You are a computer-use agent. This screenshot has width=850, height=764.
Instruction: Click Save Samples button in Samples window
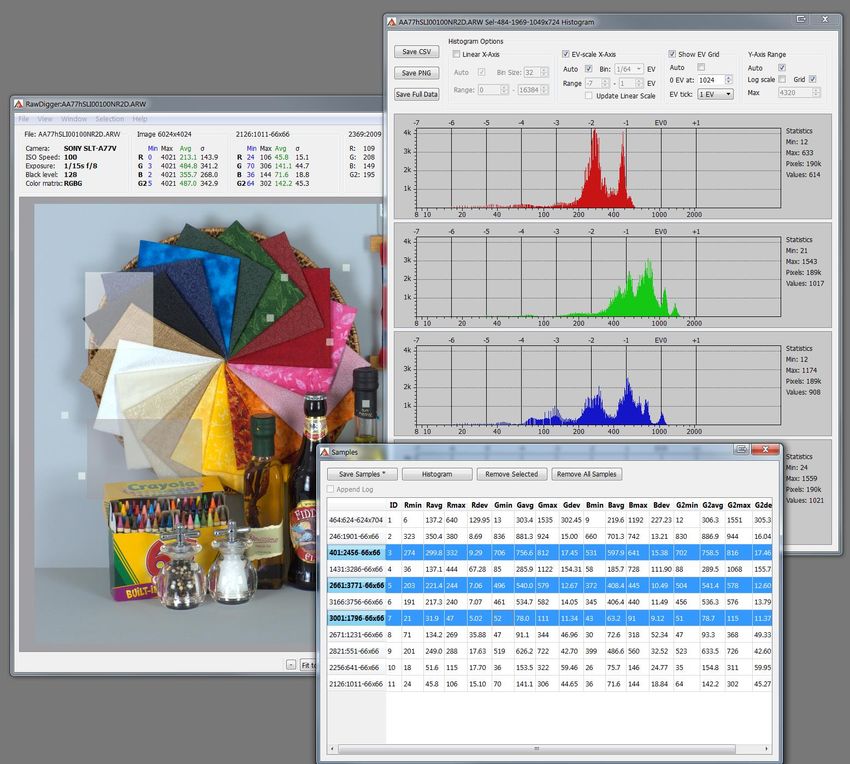coord(362,474)
